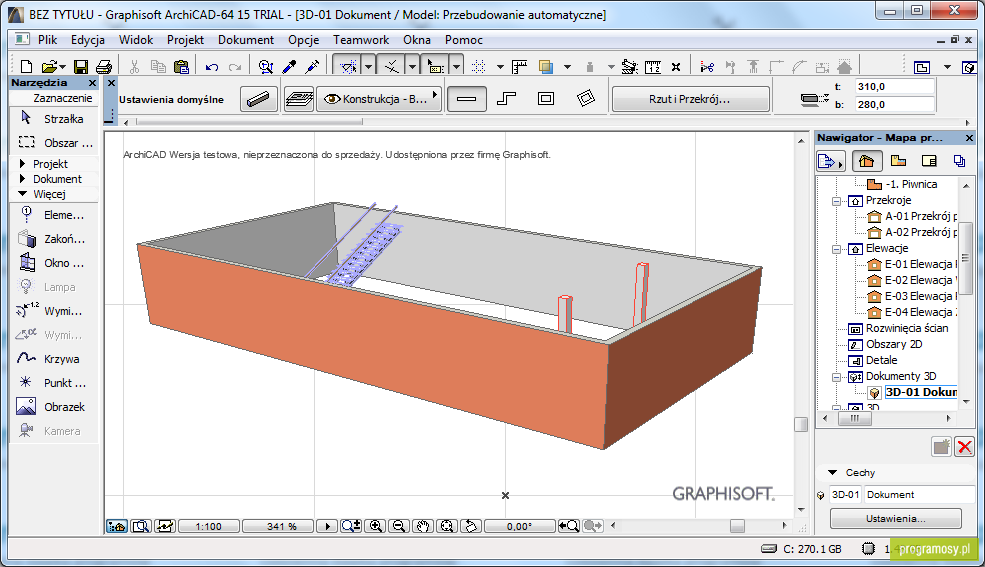Expand the Dokument toolbox group
Screen dimensions: 985x567
click(x=23, y=178)
